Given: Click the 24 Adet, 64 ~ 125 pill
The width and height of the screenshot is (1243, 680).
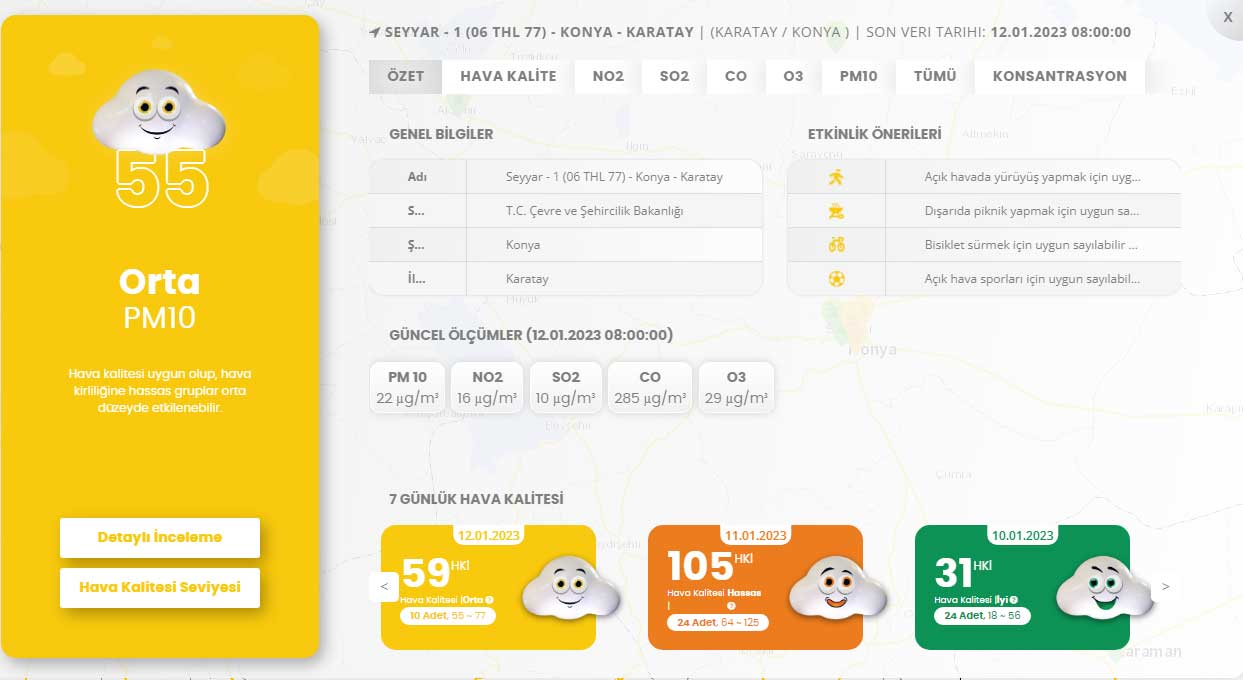Looking at the screenshot, I should (720, 622).
